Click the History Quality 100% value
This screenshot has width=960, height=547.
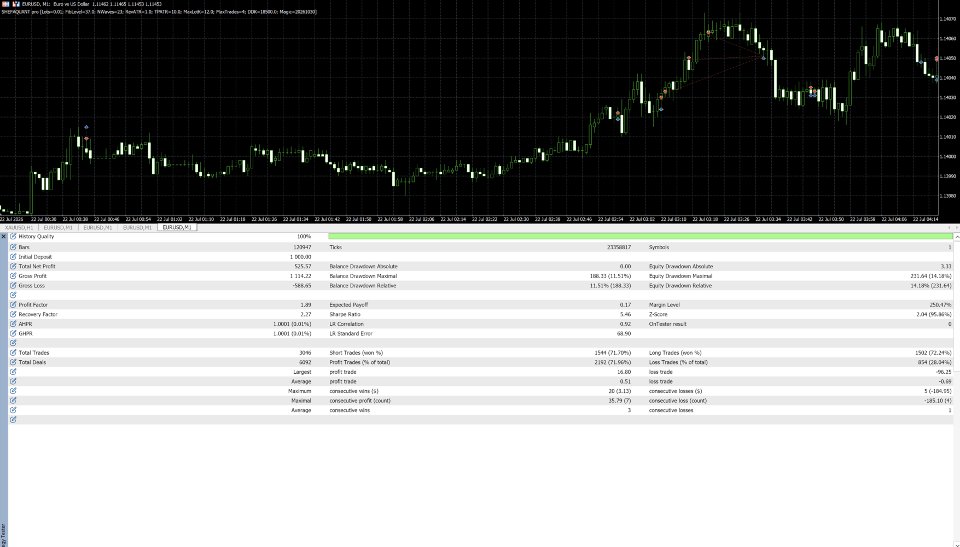(x=304, y=236)
